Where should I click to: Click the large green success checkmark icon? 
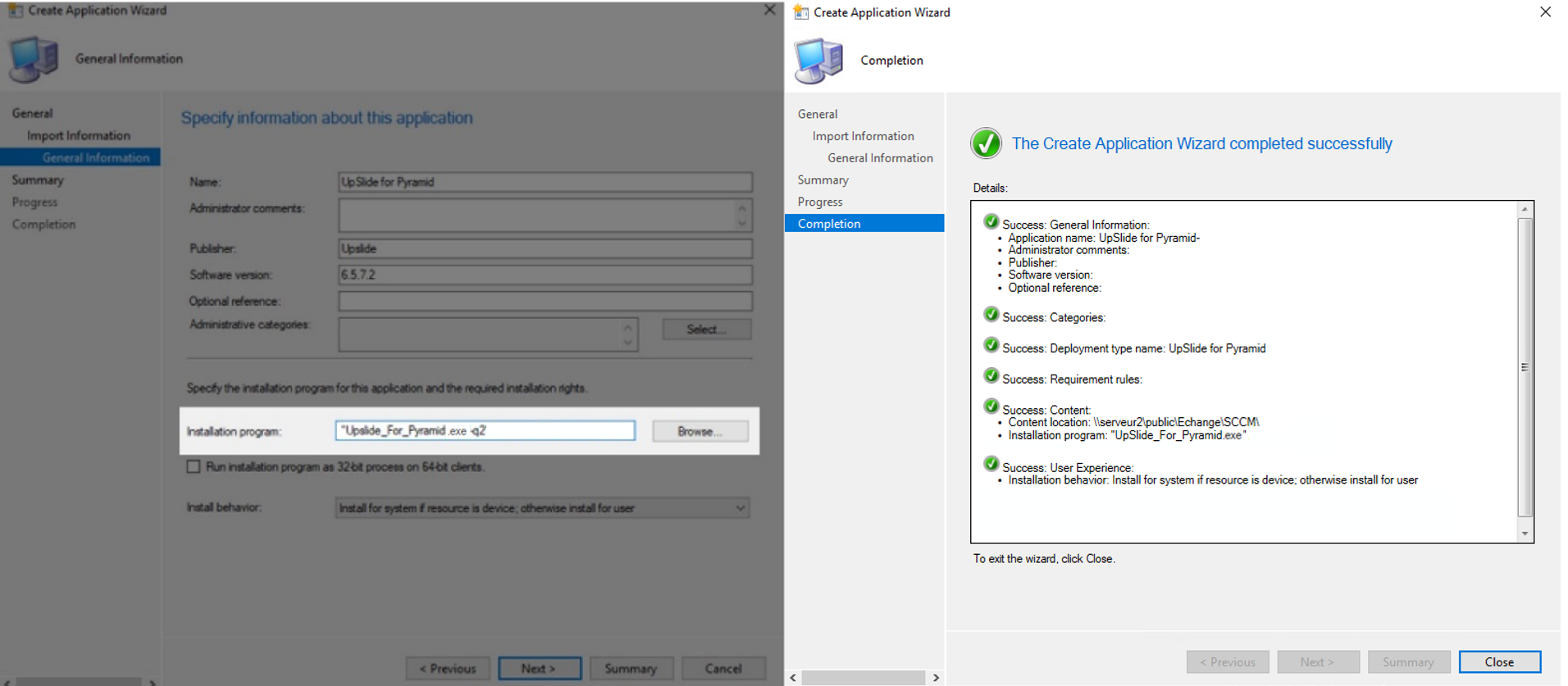(986, 143)
